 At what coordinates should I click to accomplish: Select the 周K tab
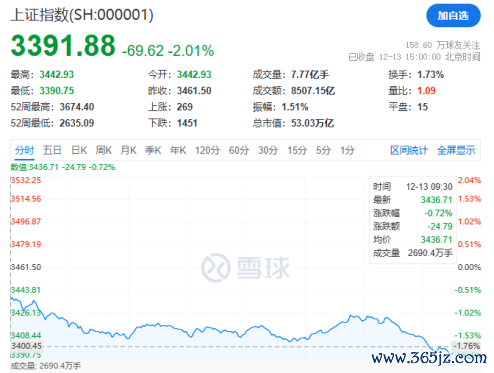104,150
